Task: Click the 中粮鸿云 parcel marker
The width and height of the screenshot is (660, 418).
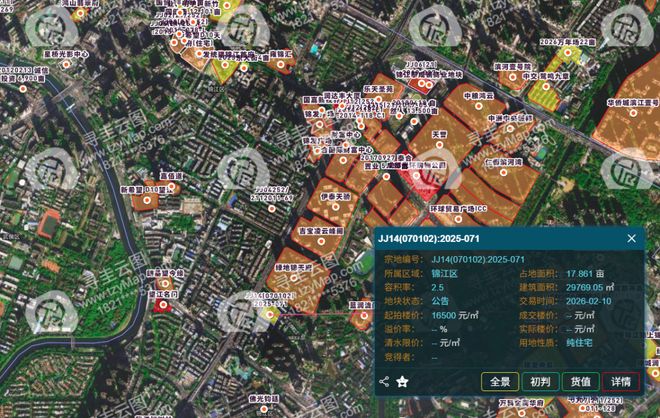Action: (x=479, y=106)
